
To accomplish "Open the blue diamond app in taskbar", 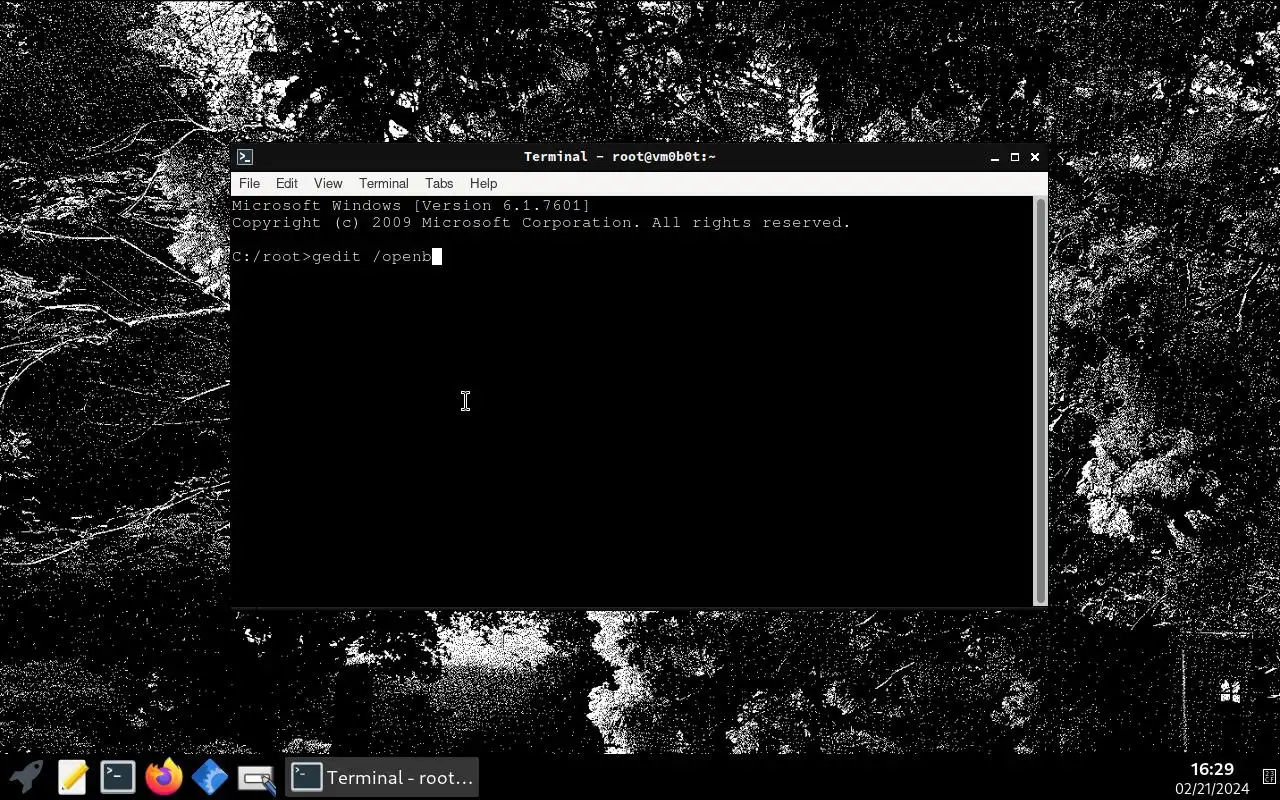I will [210, 777].
